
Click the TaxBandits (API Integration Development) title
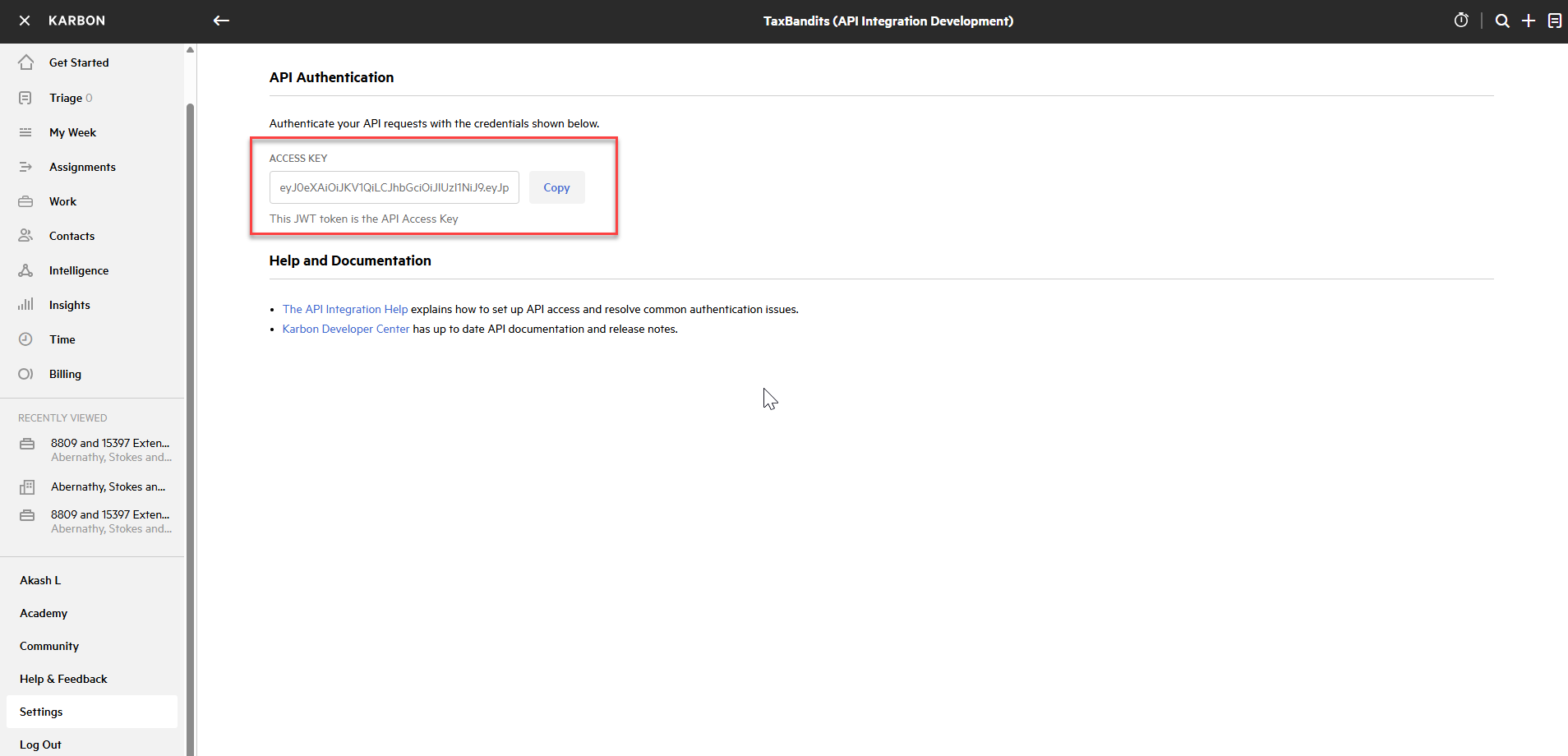tap(888, 21)
